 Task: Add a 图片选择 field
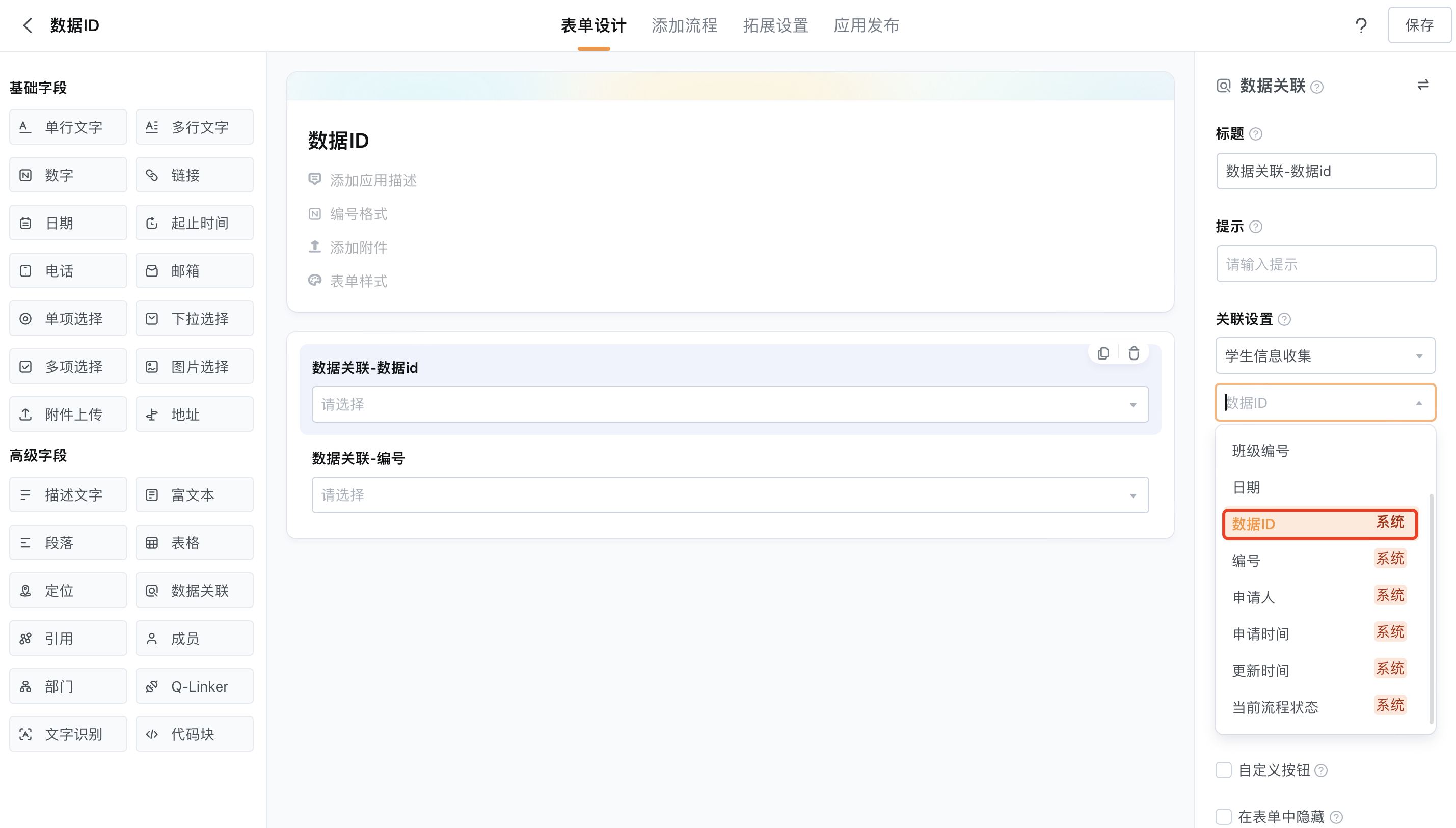[195, 366]
